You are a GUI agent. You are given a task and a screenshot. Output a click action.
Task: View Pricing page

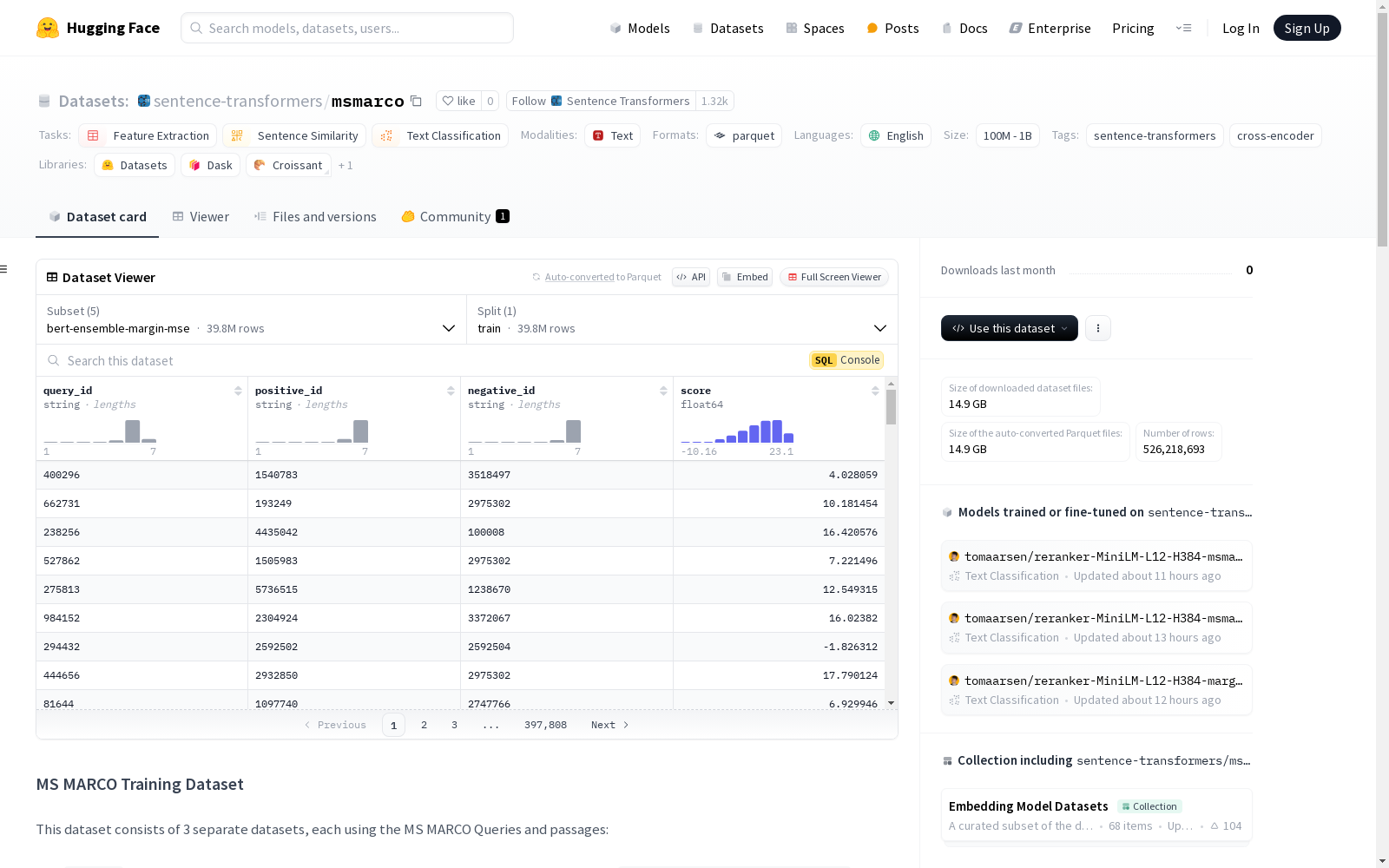pos(1133,28)
